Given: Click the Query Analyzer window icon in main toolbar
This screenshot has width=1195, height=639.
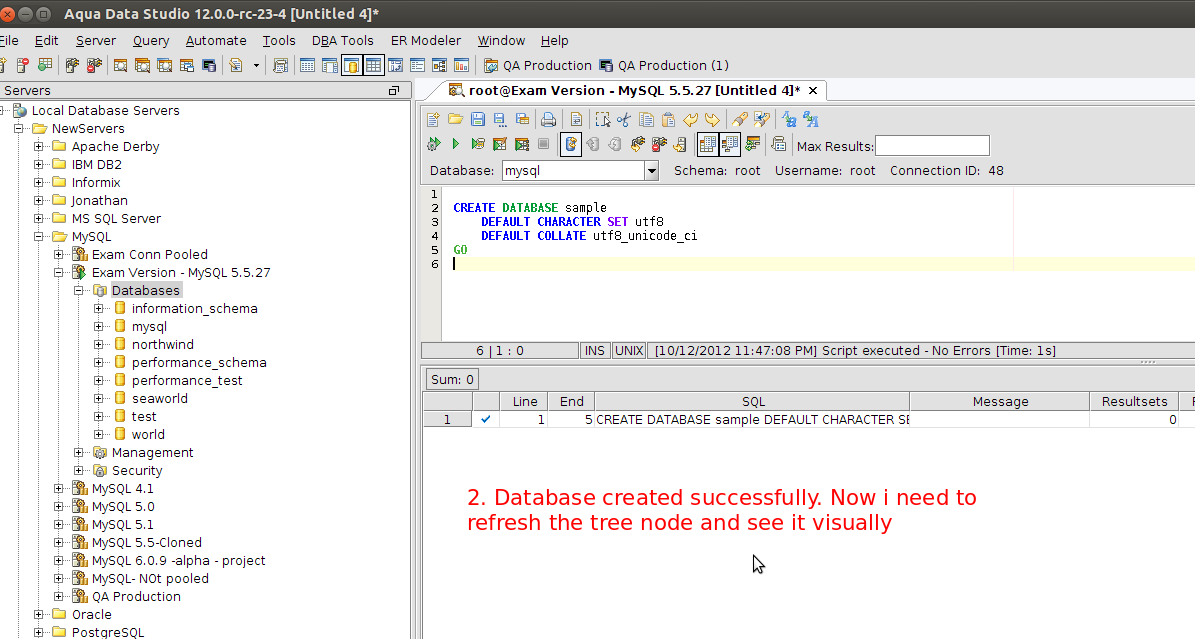Looking at the screenshot, I should coord(120,66).
